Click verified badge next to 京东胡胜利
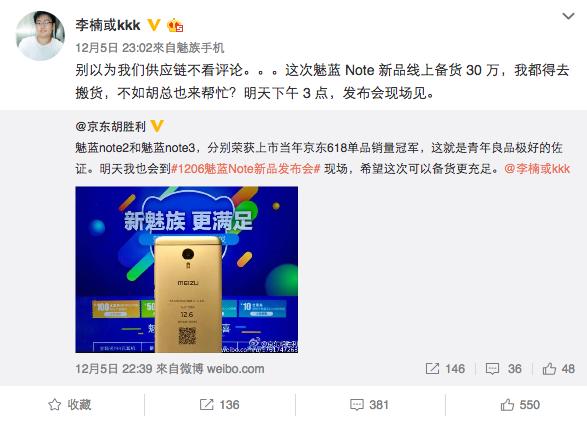587x423 pixels. tap(157, 126)
